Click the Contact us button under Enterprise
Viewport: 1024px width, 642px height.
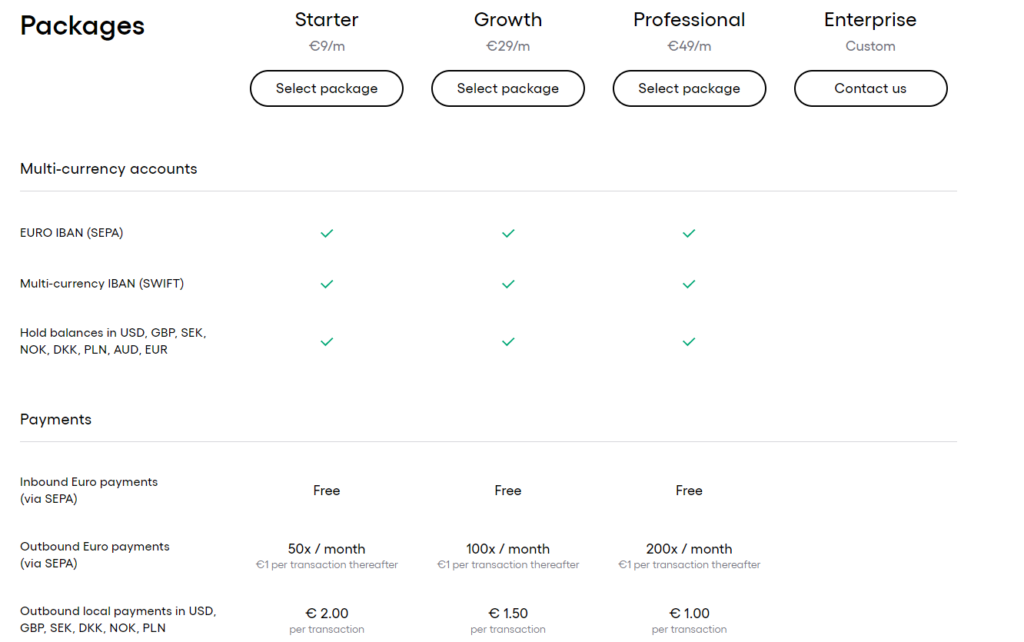(870, 88)
